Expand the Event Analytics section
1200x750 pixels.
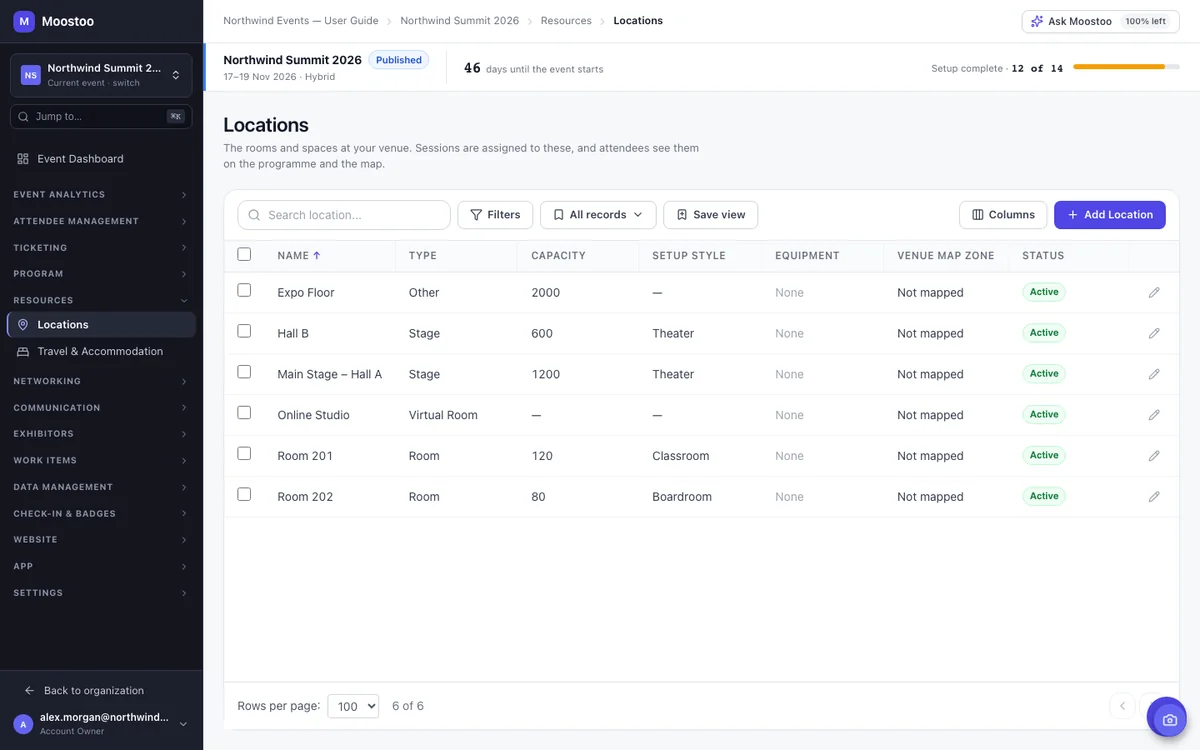coord(101,195)
